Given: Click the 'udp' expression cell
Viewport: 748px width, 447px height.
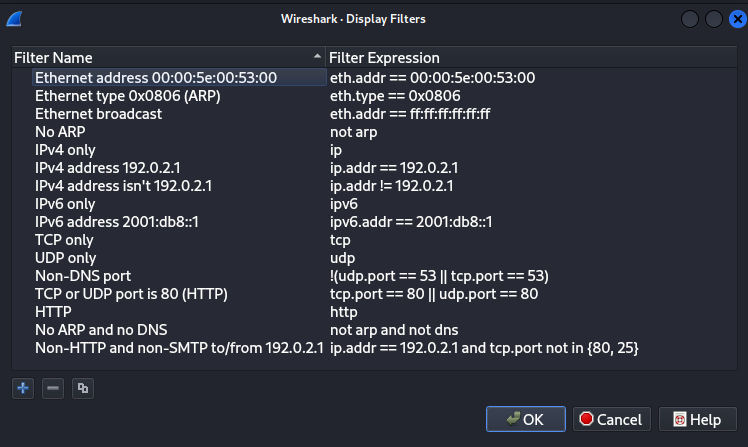Looking at the screenshot, I should pos(343,258).
